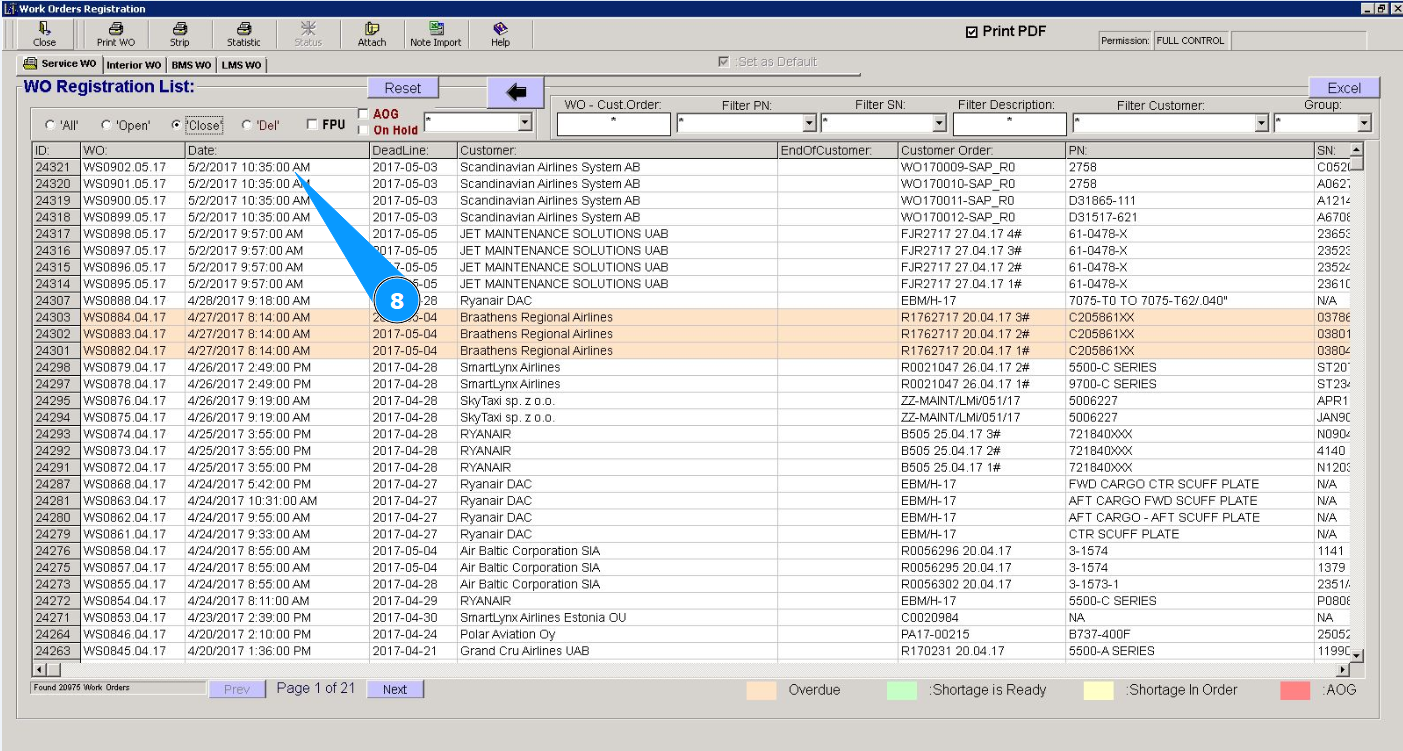
Task: Click the horizontal scrollbar left arrow
Action: tap(41, 669)
